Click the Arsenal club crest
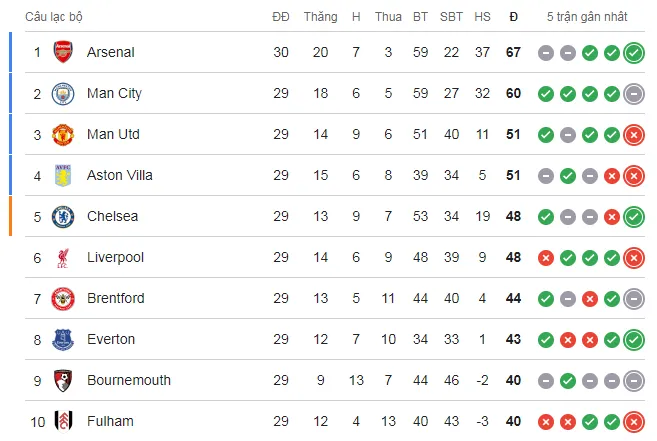This screenshot has height=441, width=657. (x=63, y=52)
